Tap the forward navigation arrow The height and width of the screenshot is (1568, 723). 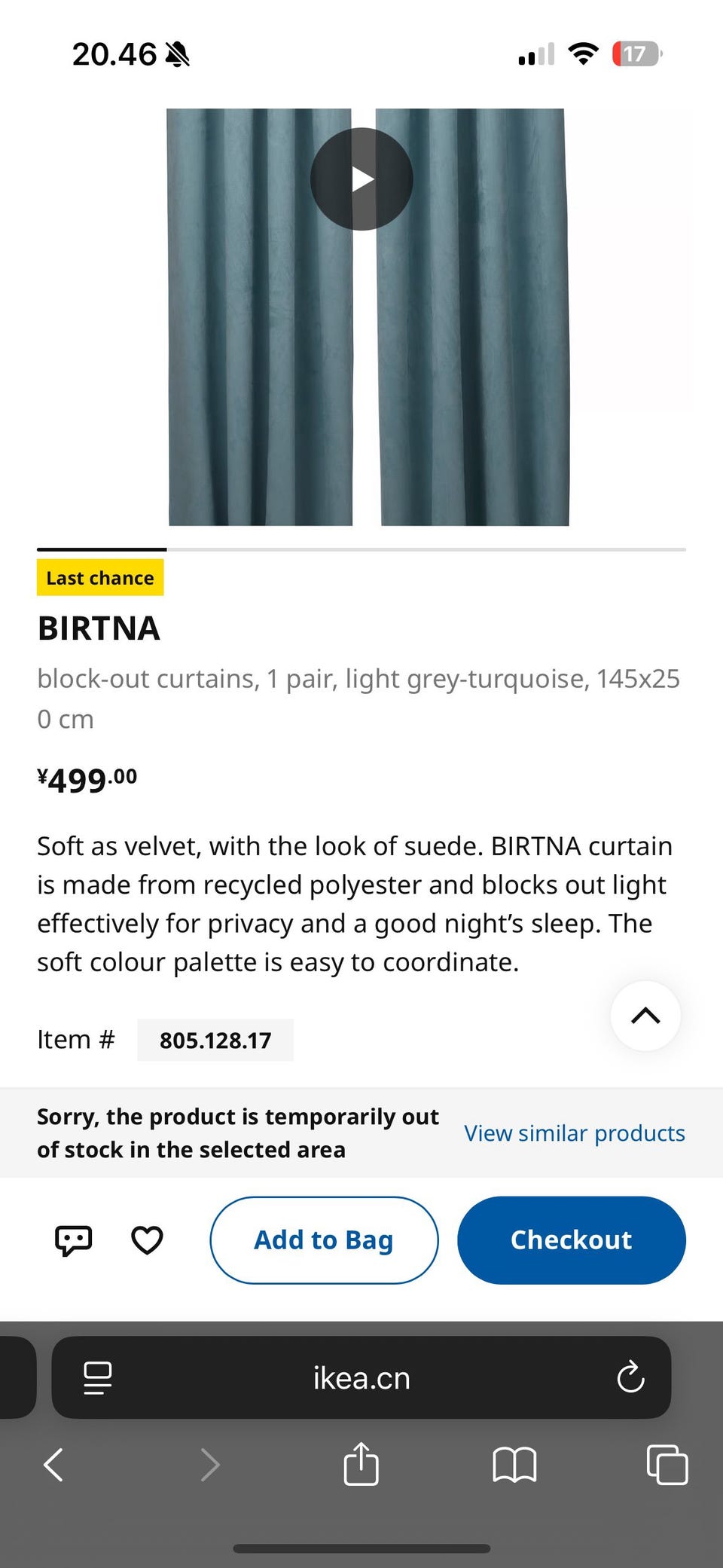click(210, 1465)
